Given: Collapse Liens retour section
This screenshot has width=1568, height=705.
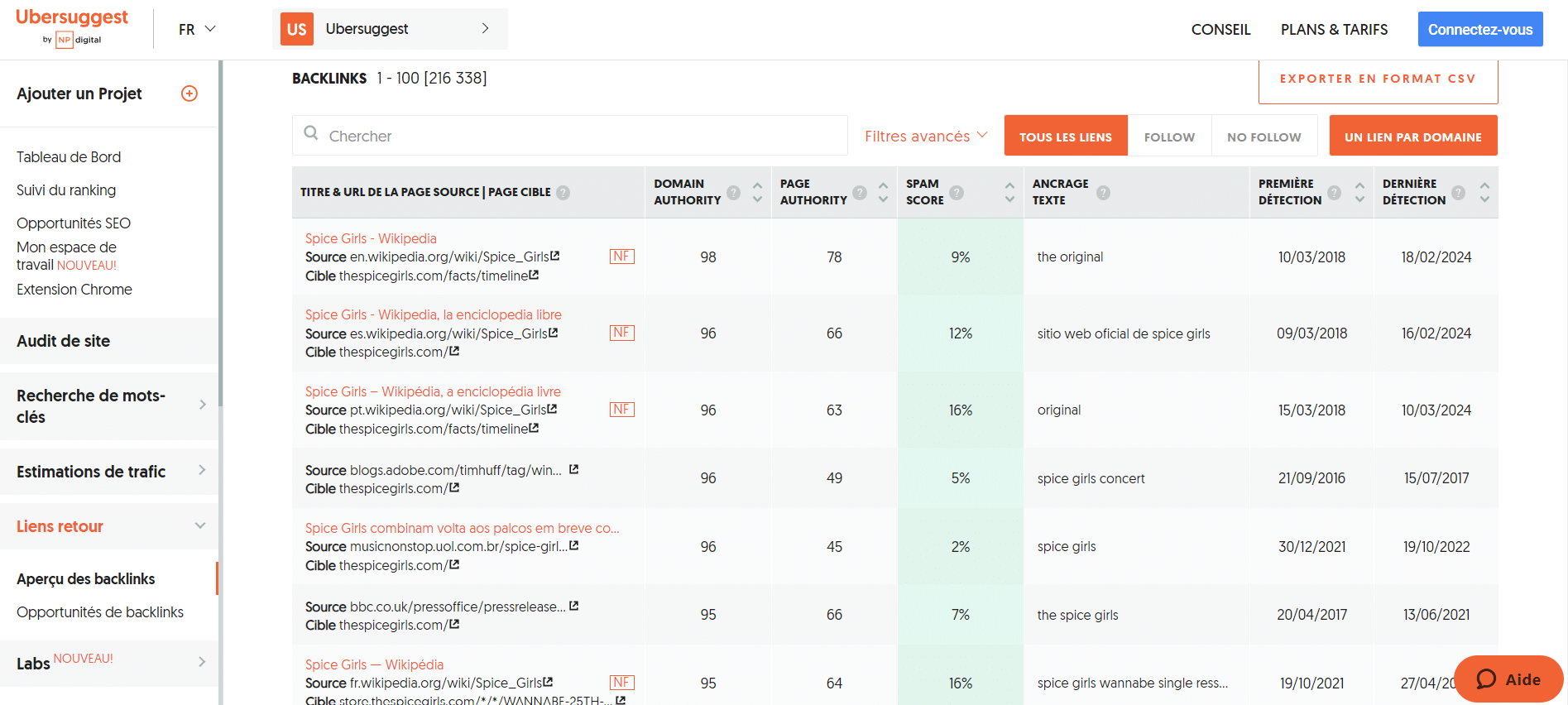Looking at the screenshot, I should tap(109, 526).
